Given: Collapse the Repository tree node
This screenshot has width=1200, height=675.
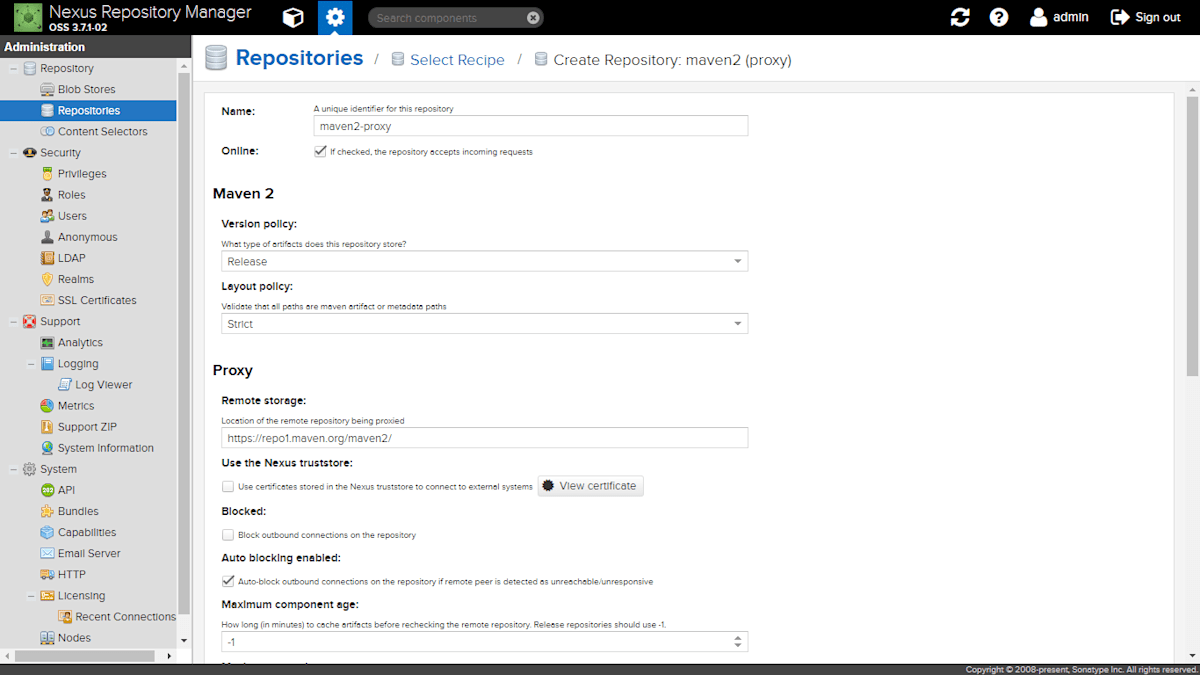Looking at the screenshot, I should coord(13,69).
